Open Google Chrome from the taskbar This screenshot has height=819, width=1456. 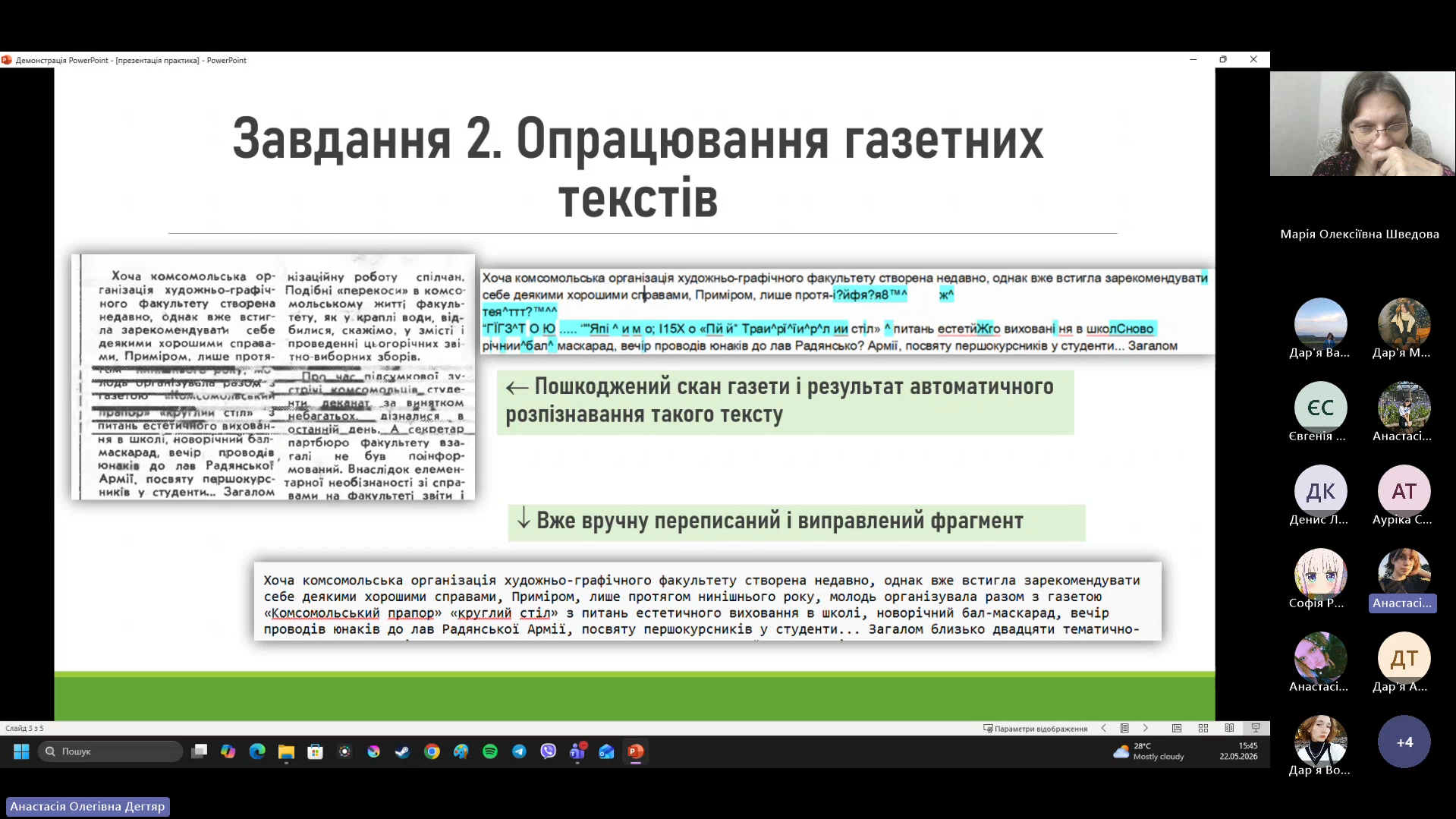[432, 751]
